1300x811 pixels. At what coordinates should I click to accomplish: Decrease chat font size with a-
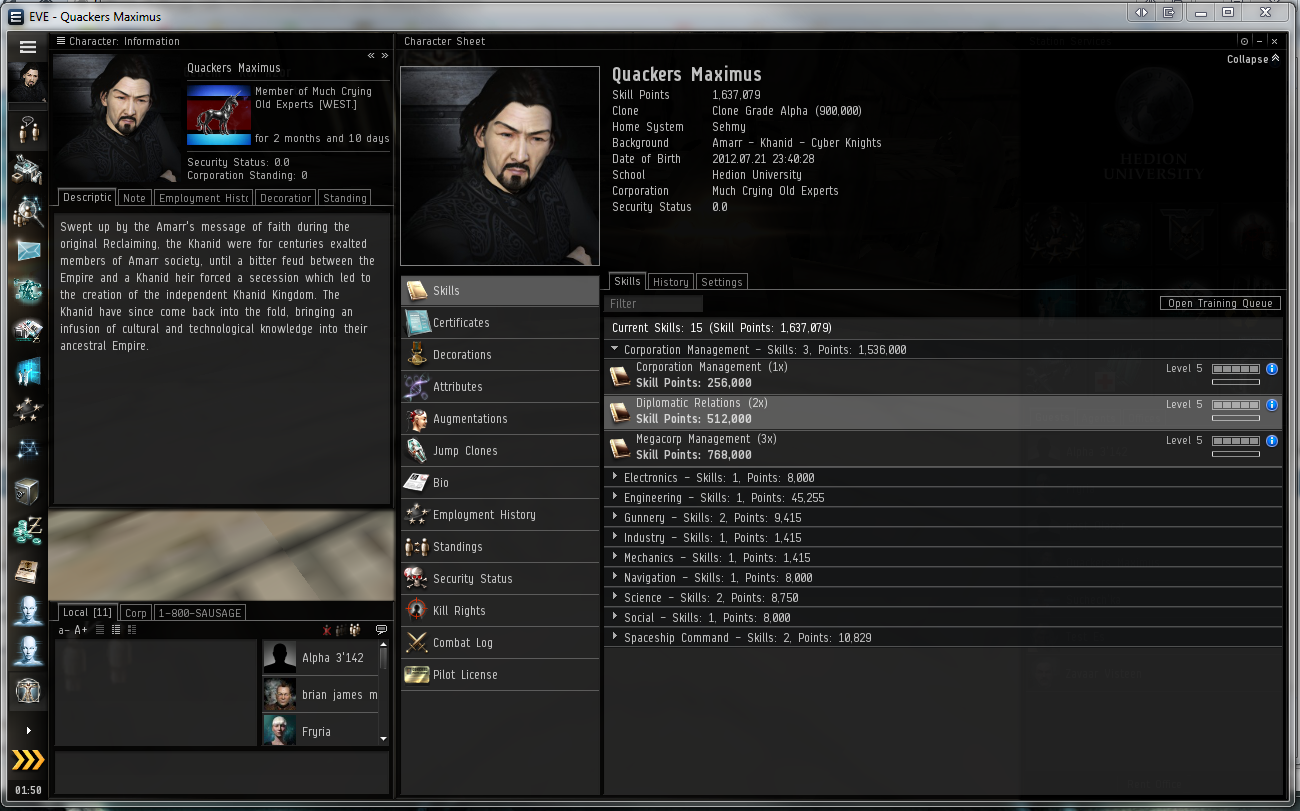(64, 630)
